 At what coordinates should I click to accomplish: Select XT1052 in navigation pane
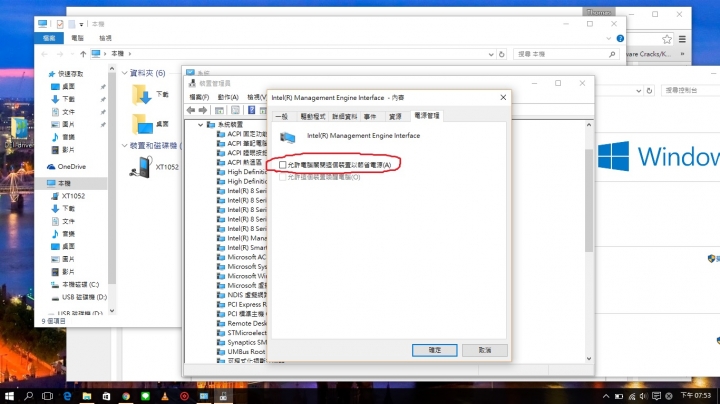[x=73, y=196]
